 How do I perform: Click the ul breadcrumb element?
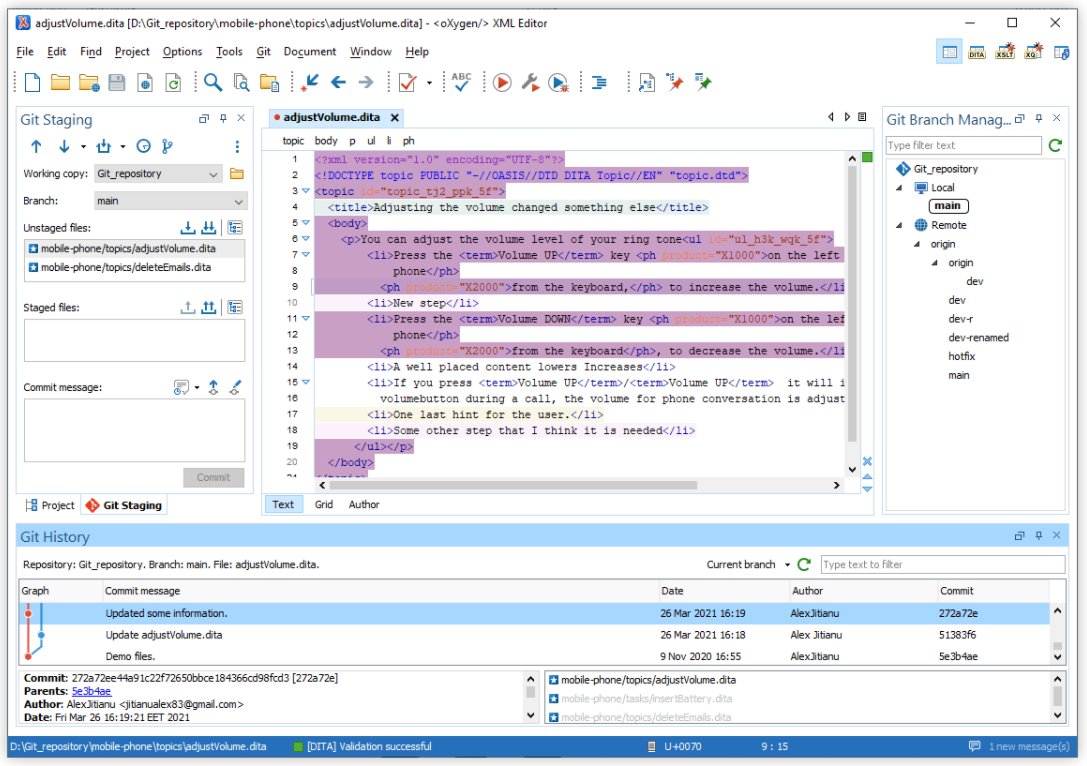pos(371,141)
